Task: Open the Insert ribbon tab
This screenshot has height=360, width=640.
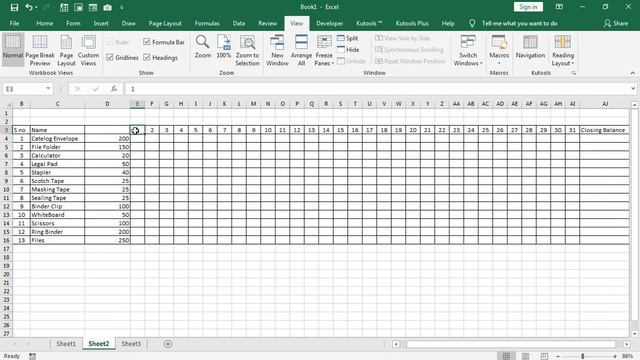Action: [x=101, y=24]
